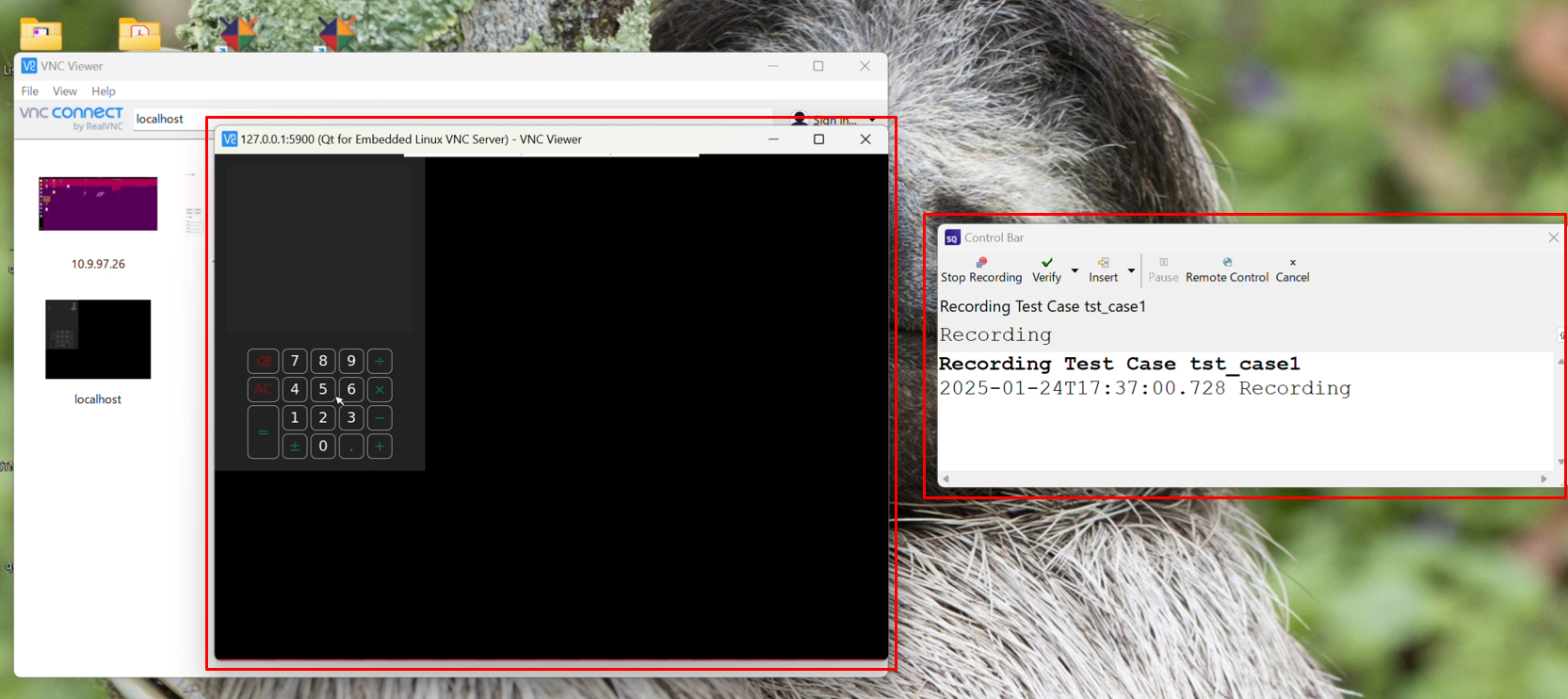The image size is (1568, 699).
Task: Open the Sign in dropdown
Action: coord(834,120)
